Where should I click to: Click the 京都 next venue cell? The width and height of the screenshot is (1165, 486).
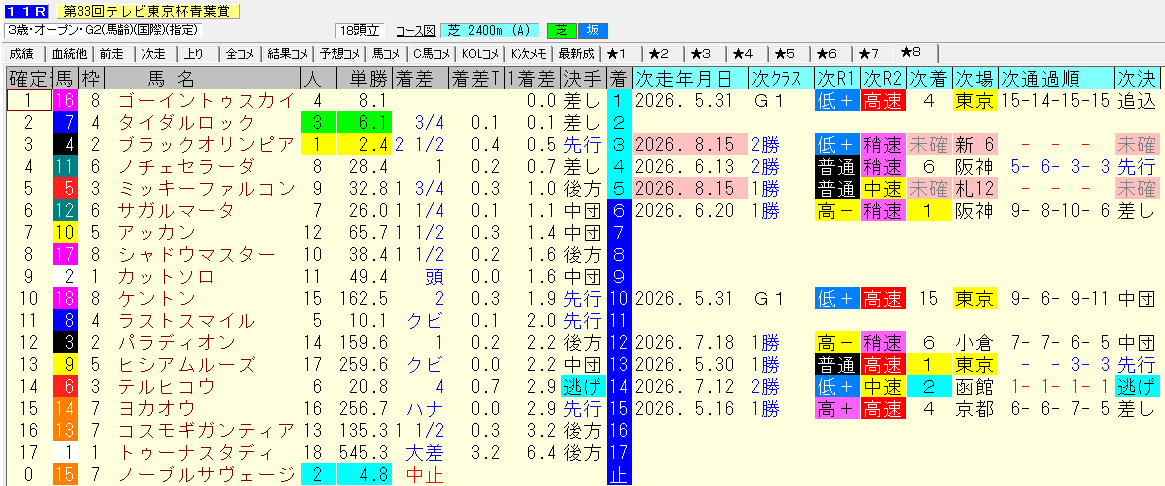tap(974, 409)
